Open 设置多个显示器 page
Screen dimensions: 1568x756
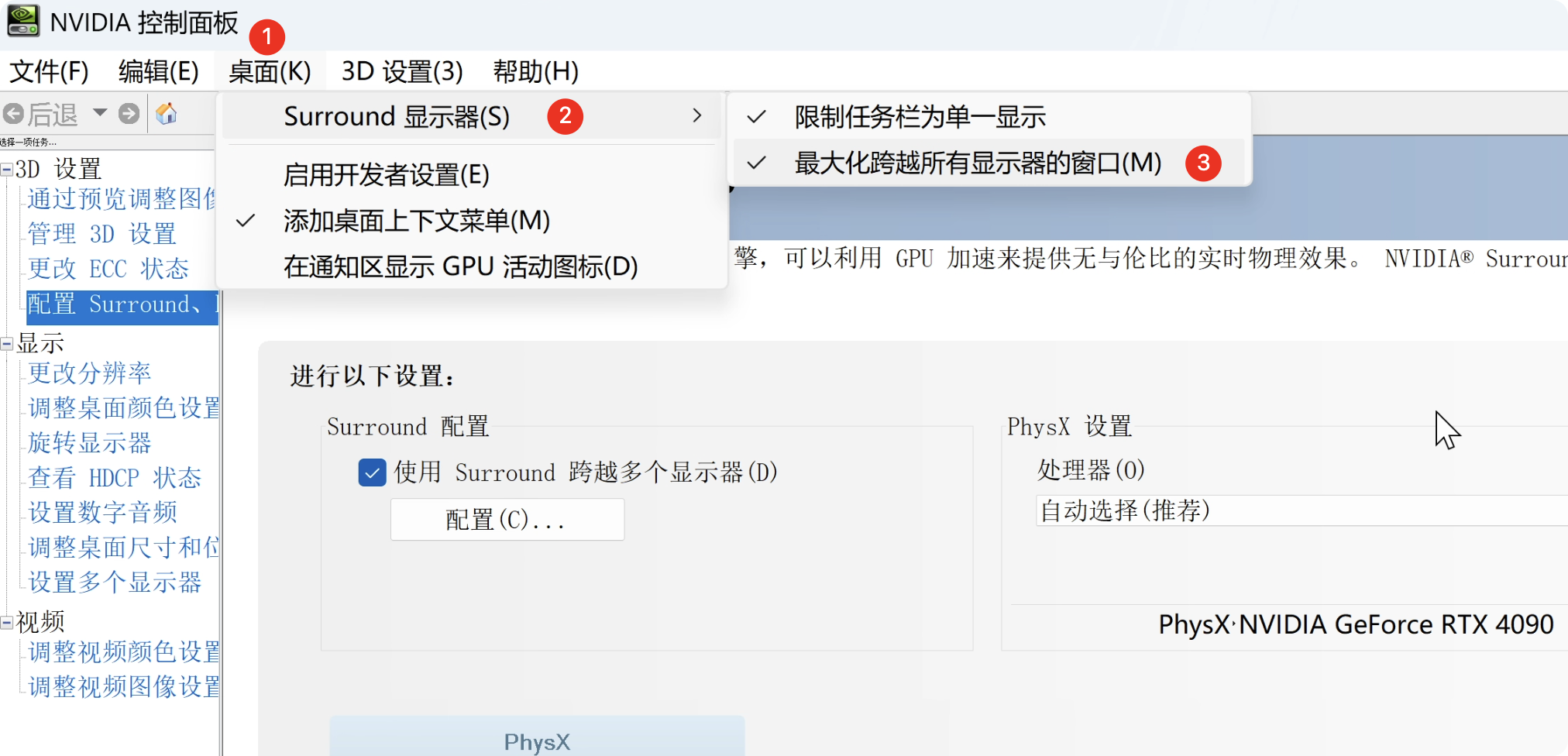[x=115, y=582]
